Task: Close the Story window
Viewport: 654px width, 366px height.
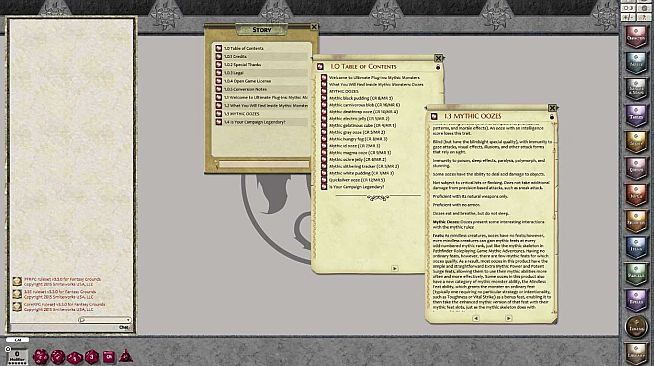Action: [314, 27]
